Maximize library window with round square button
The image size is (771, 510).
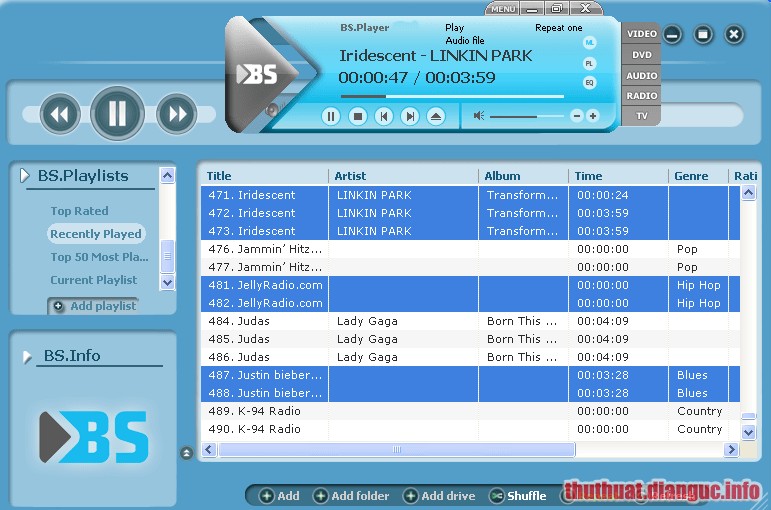click(703, 34)
